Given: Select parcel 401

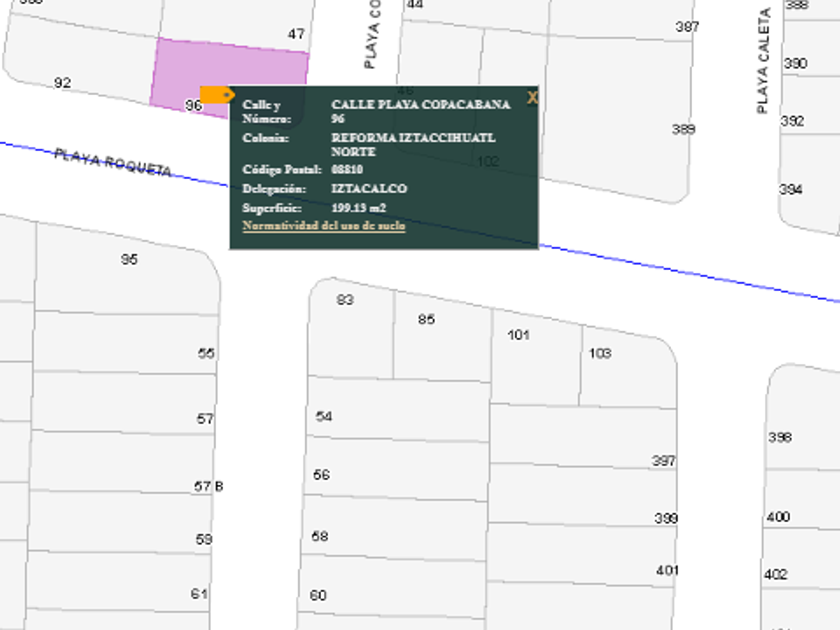Looking at the screenshot, I should click(x=668, y=571).
